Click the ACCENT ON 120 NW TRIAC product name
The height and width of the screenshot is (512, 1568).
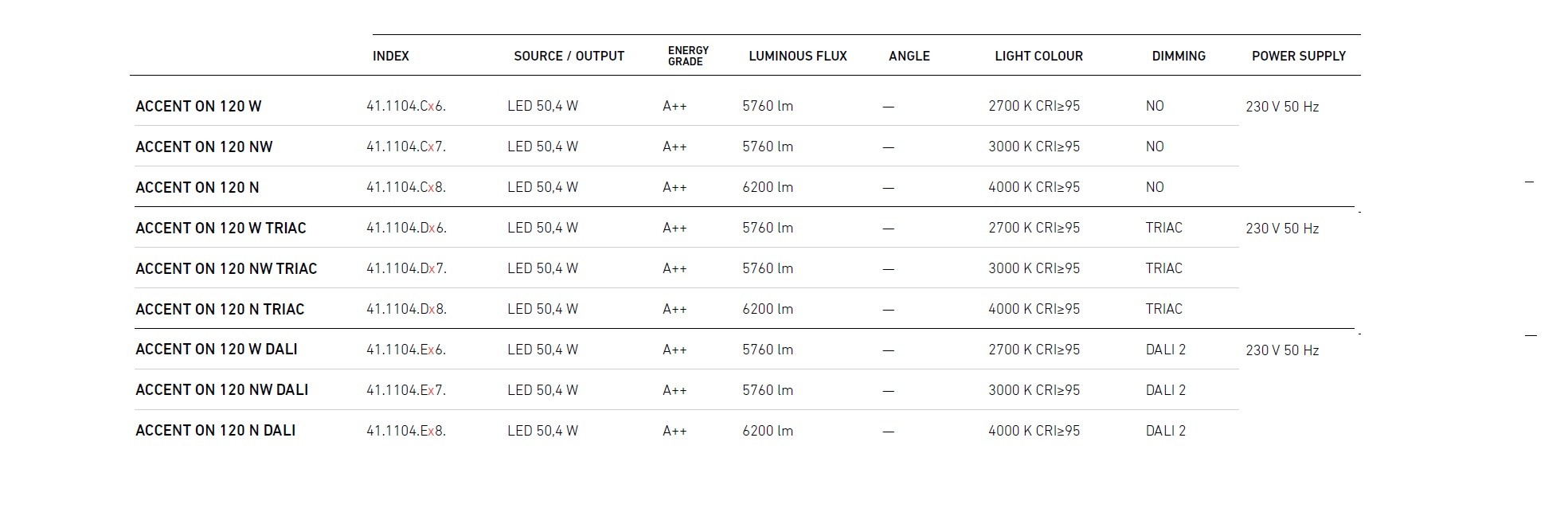pyautogui.click(x=226, y=268)
